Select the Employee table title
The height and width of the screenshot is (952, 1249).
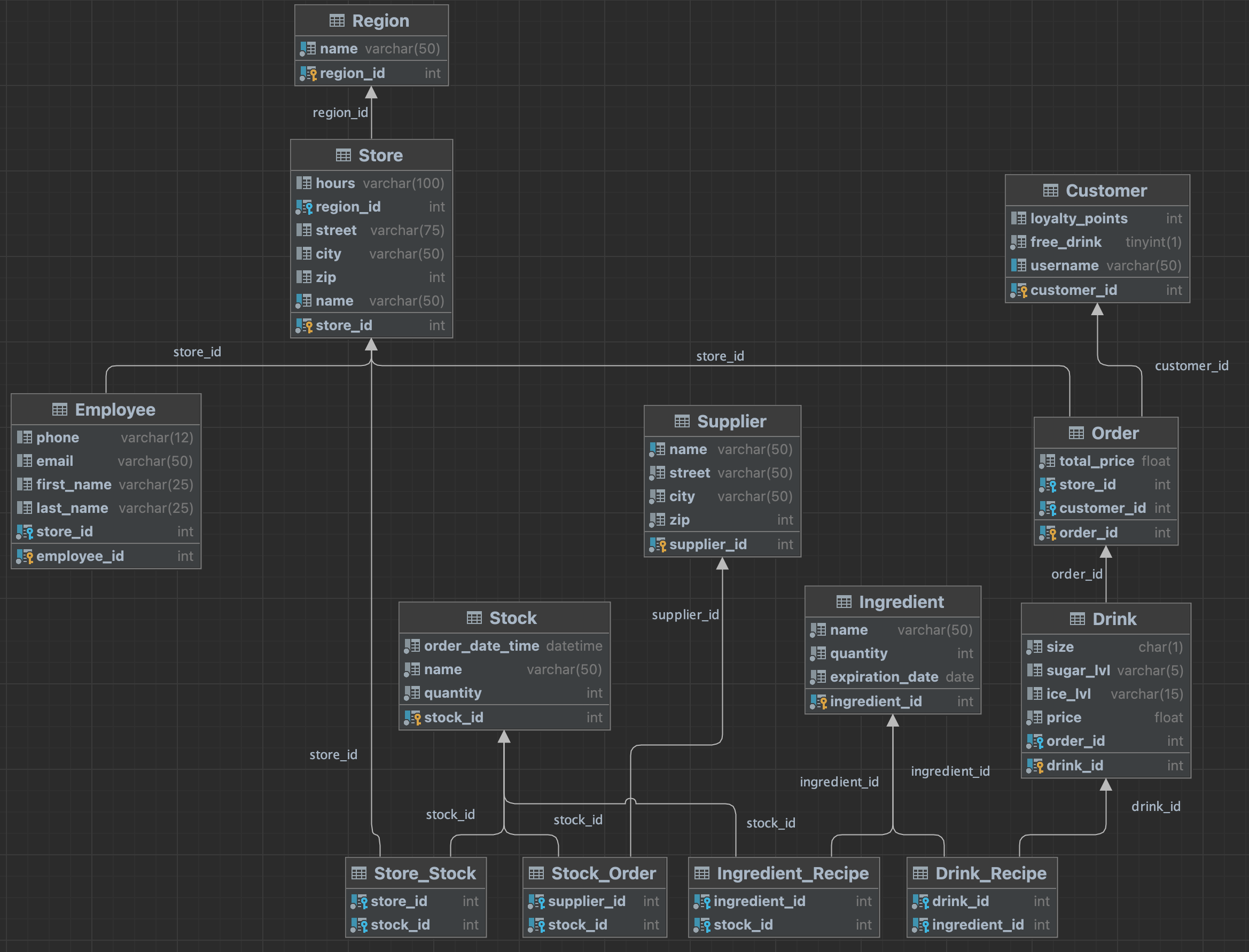(115, 410)
